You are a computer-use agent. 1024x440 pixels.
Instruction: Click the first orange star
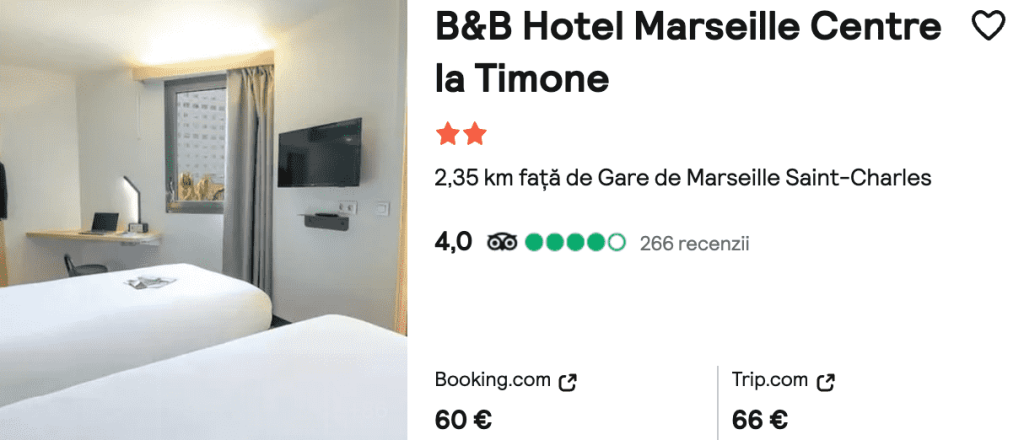tap(448, 134)
